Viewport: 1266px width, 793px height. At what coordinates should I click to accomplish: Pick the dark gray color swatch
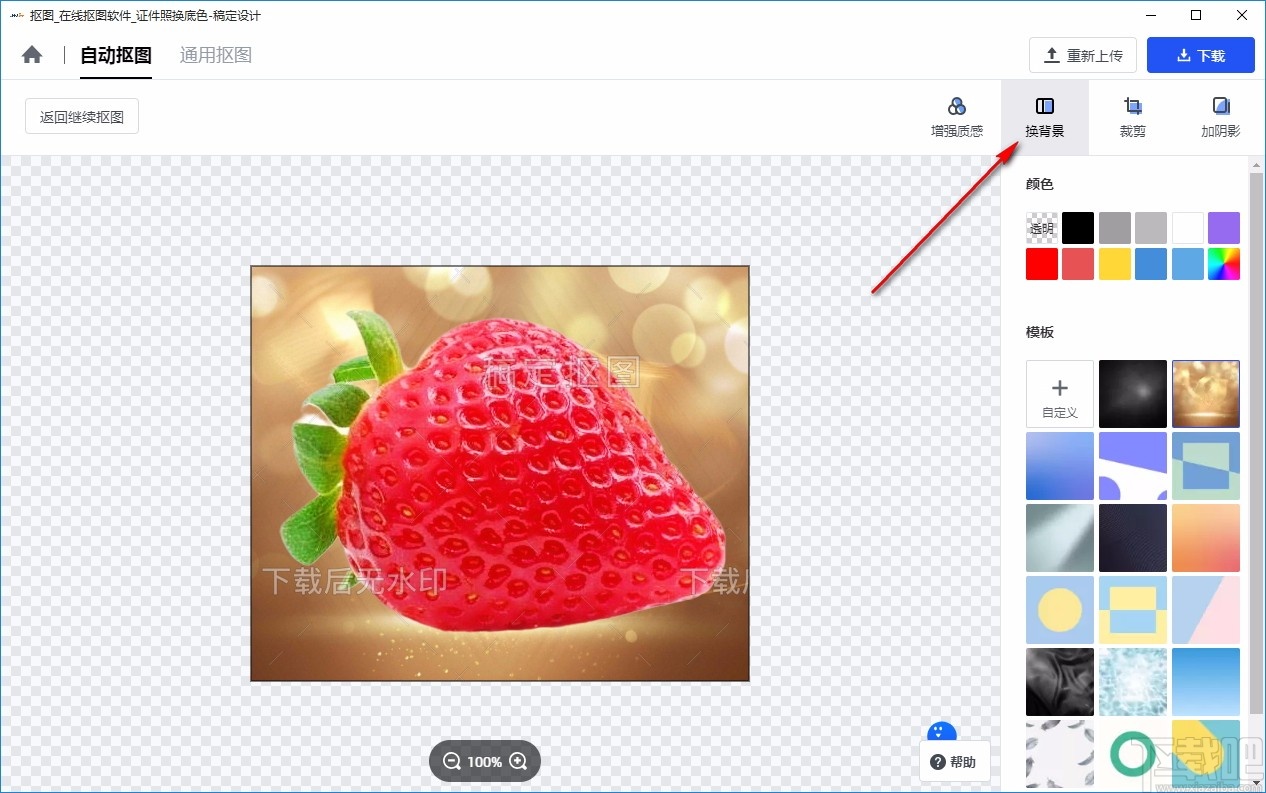[1115, 228]
